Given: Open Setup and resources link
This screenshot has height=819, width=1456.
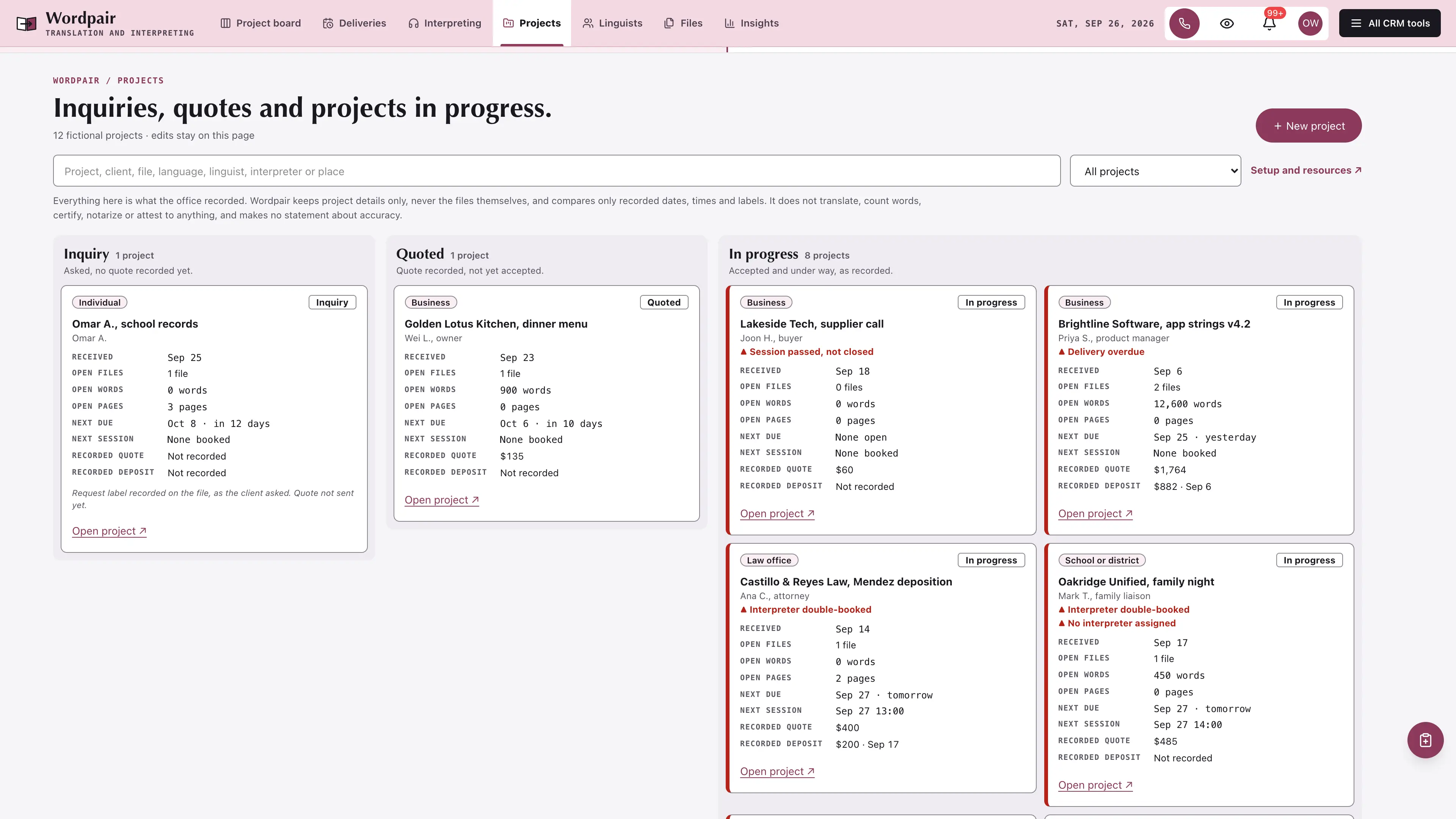Looking at the screenshot, I should click(x=1305, y=170).
